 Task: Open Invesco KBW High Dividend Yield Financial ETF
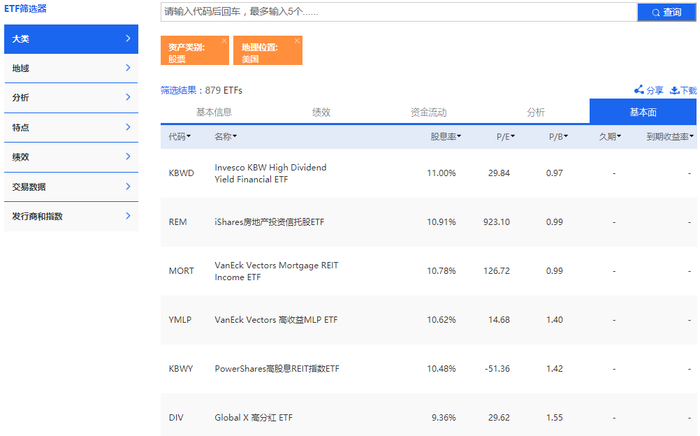(x=270, y=173)
